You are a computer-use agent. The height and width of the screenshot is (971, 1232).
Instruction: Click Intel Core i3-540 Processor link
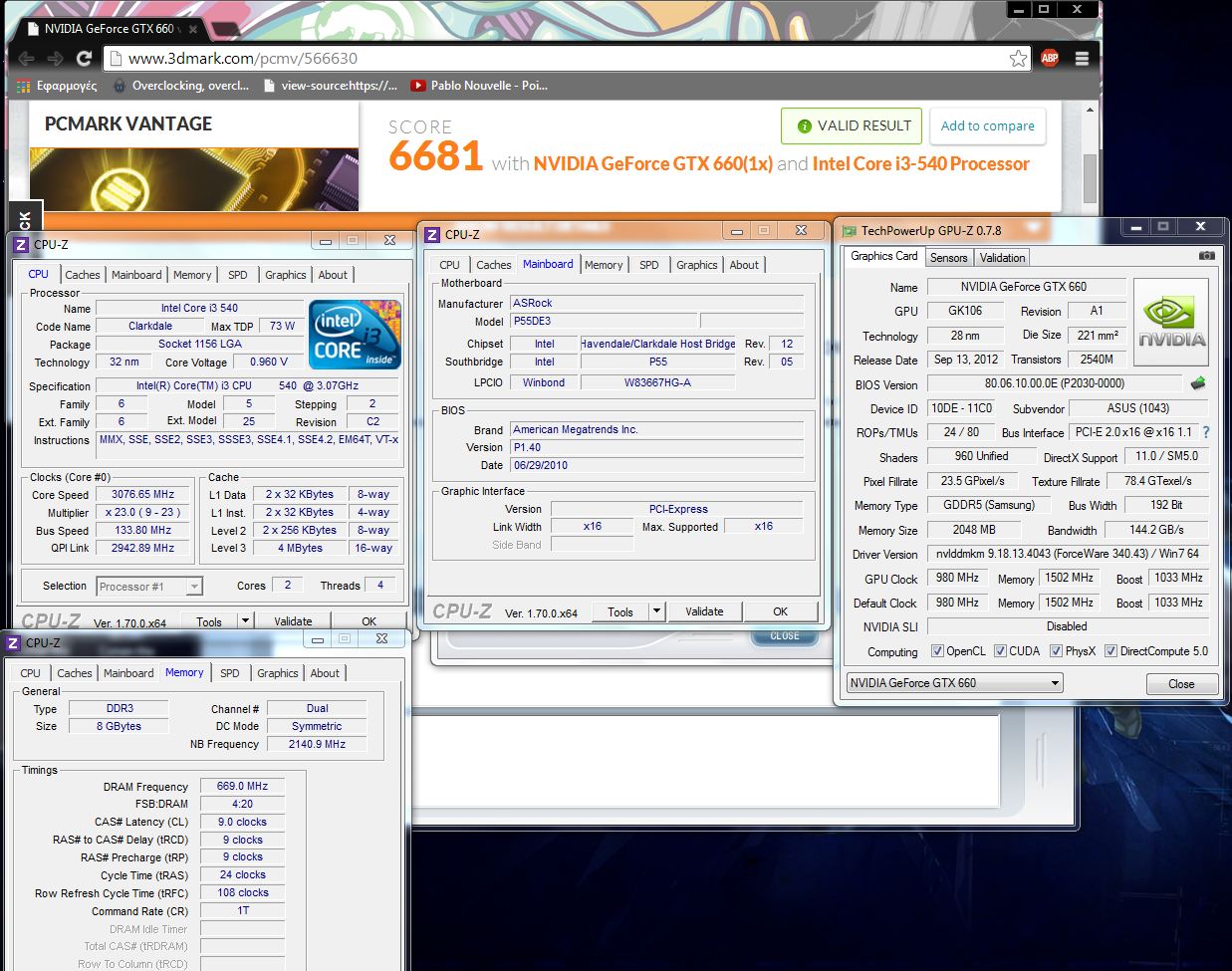pos(921,163)
